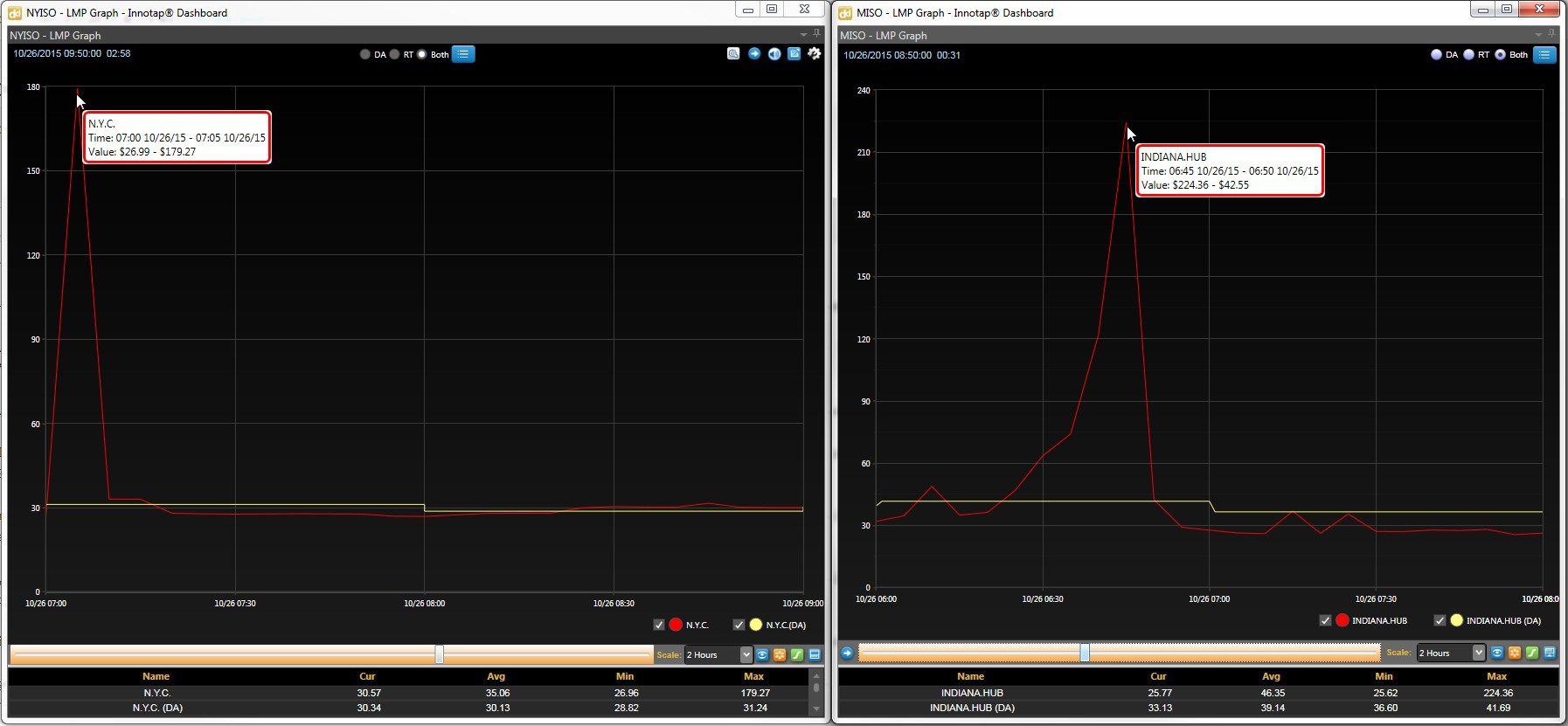Sort NYISO table by Cur column
The width and height of the screenshot is (1568, 726).
(x=367, y=676)
